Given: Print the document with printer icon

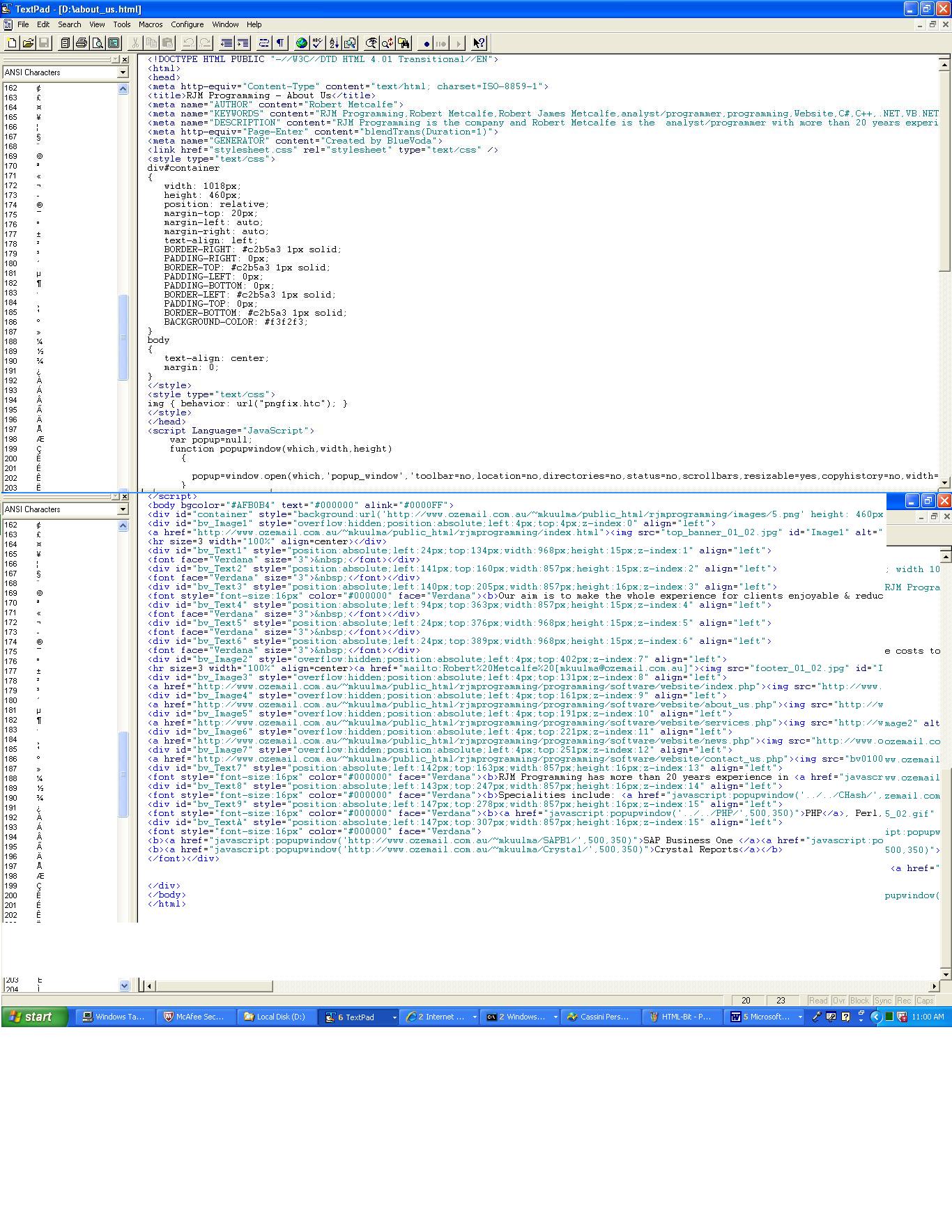Looking at the screenshot, I should (x=81, y=43).
